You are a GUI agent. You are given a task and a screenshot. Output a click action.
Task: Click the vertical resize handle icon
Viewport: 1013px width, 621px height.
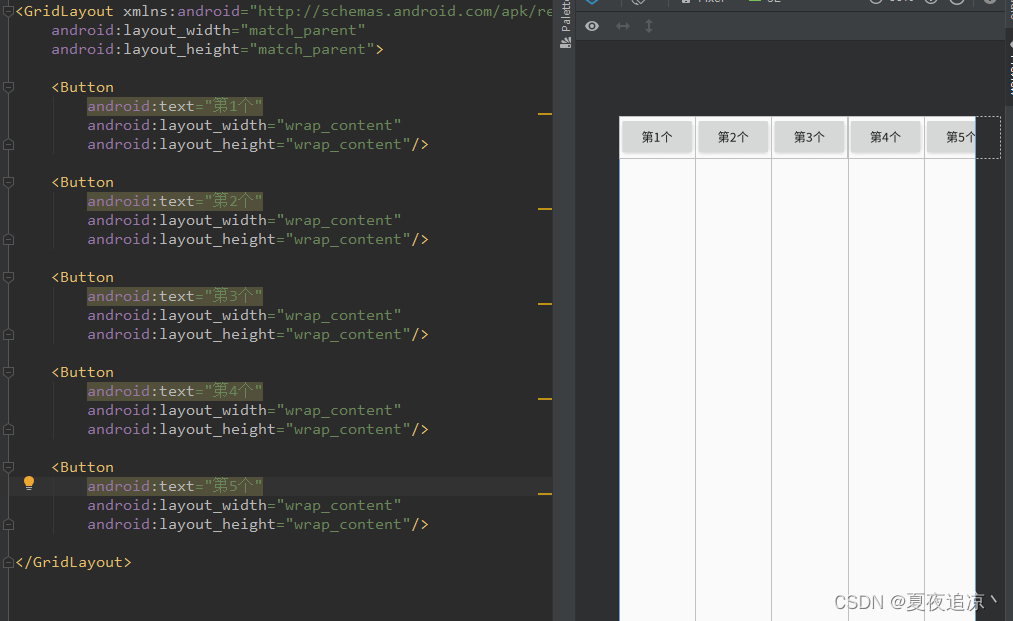[649, 26]
